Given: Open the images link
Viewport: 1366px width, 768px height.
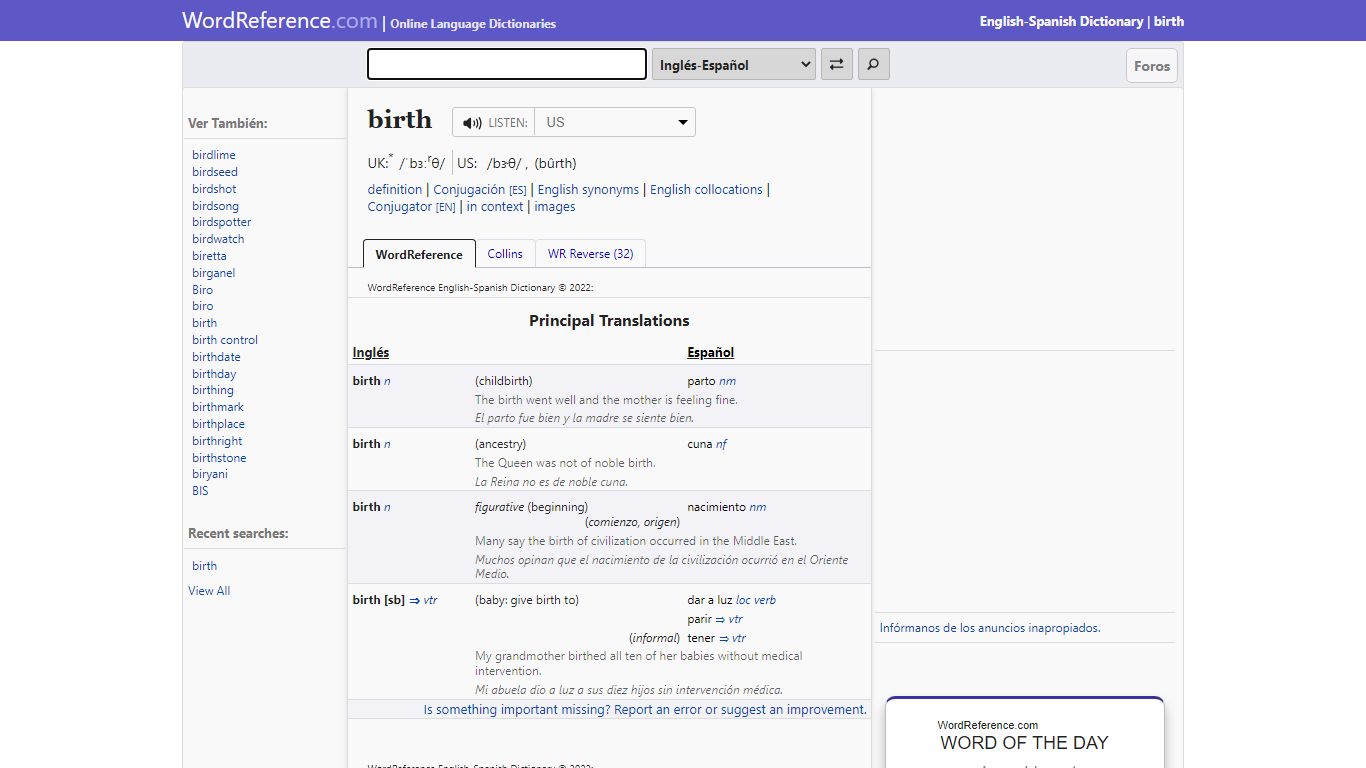Looking at the screenshot, I should coord(555,207).
